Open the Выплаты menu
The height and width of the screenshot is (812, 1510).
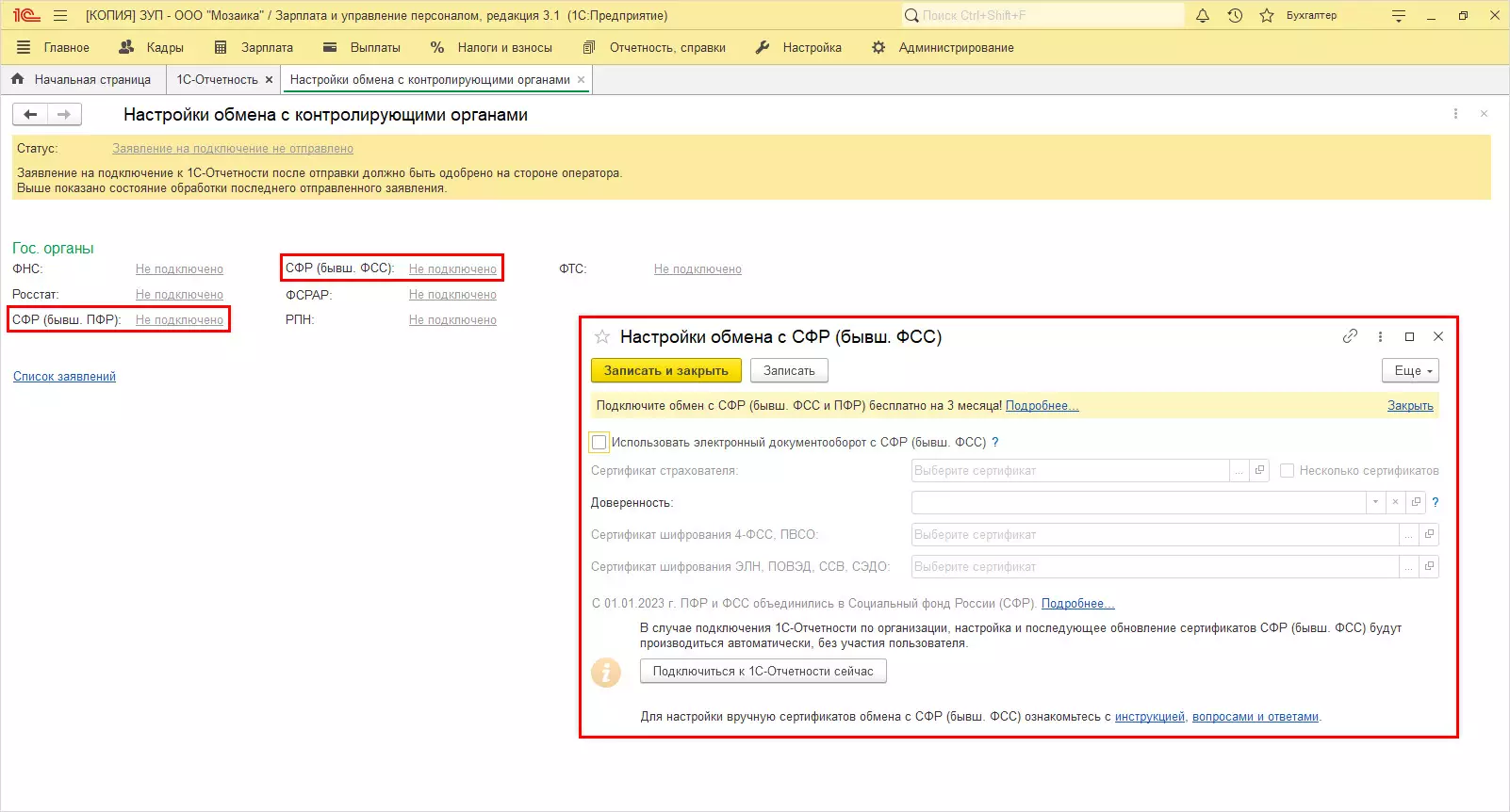(362, 47)
